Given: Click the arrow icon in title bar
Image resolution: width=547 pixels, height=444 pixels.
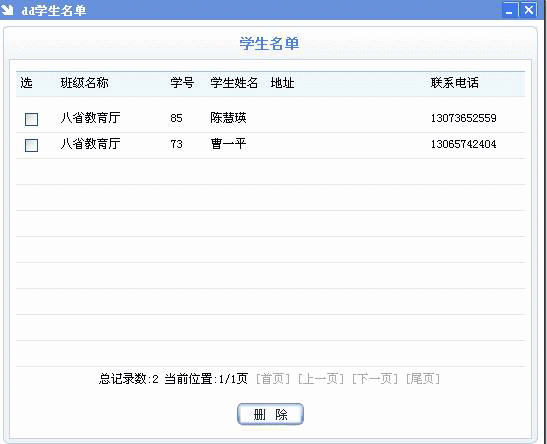Looking at the screenshot, I should pos(7,10).
